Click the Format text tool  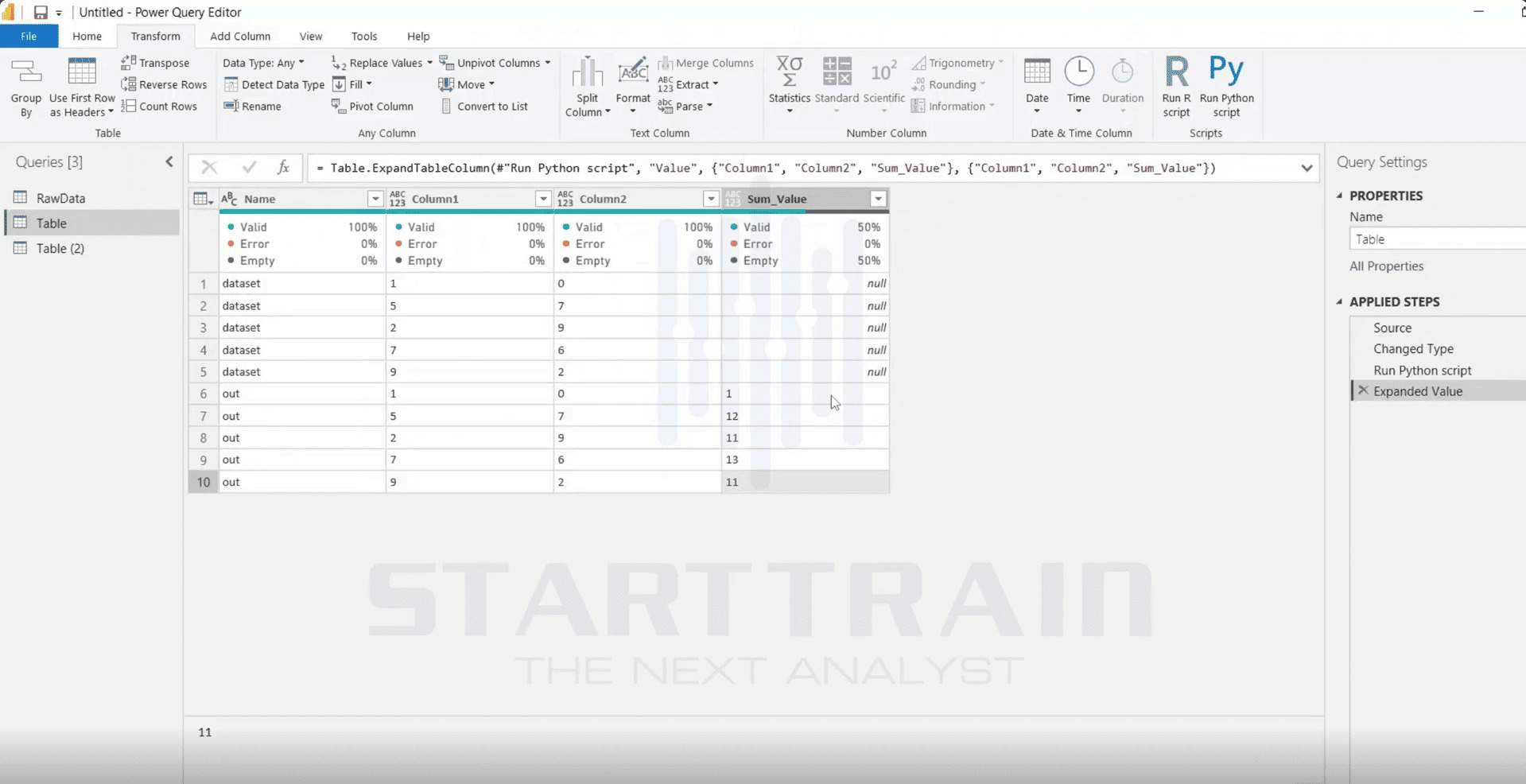coord(633,86)
